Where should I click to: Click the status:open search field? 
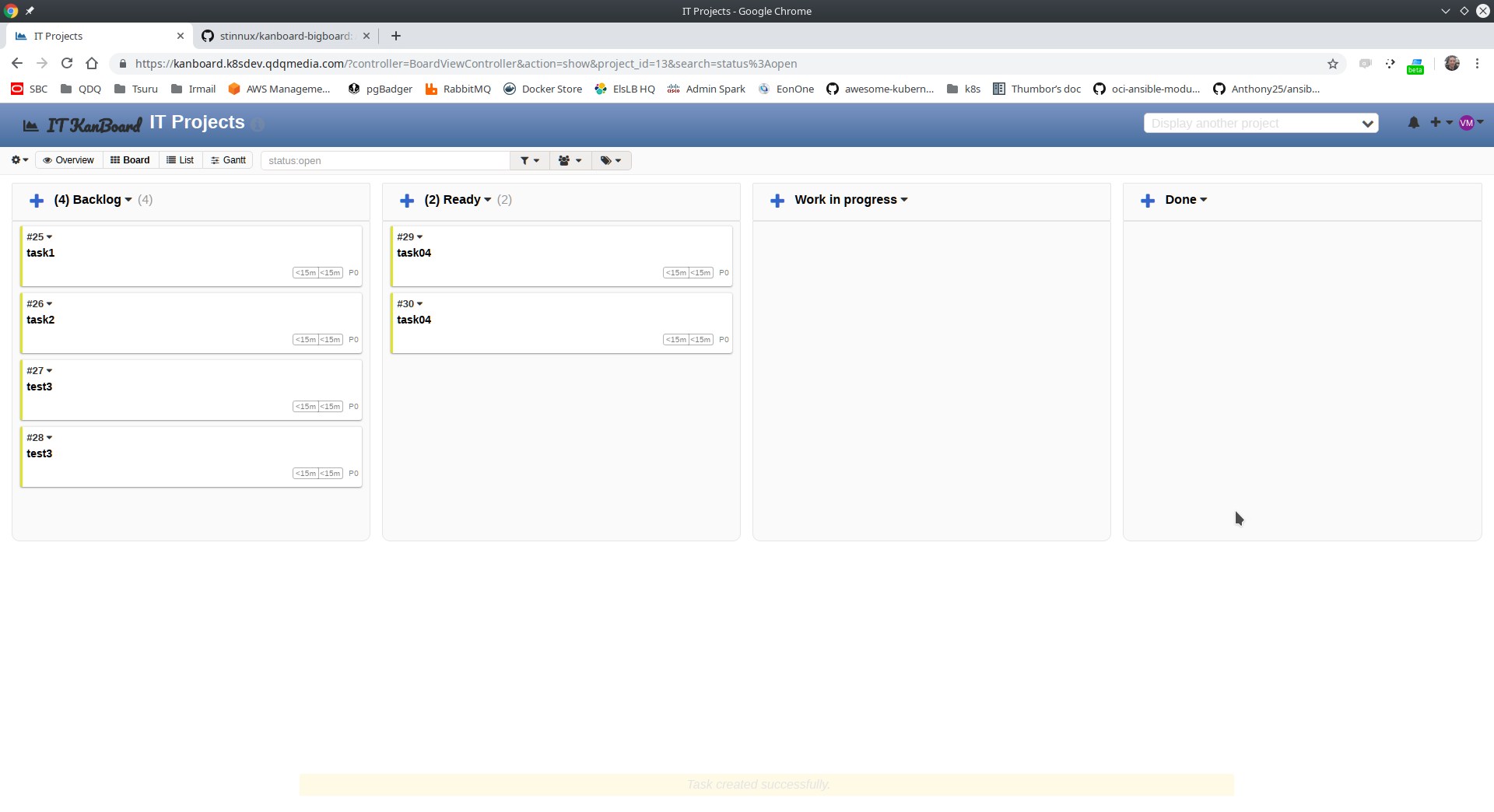pos(385,160)
